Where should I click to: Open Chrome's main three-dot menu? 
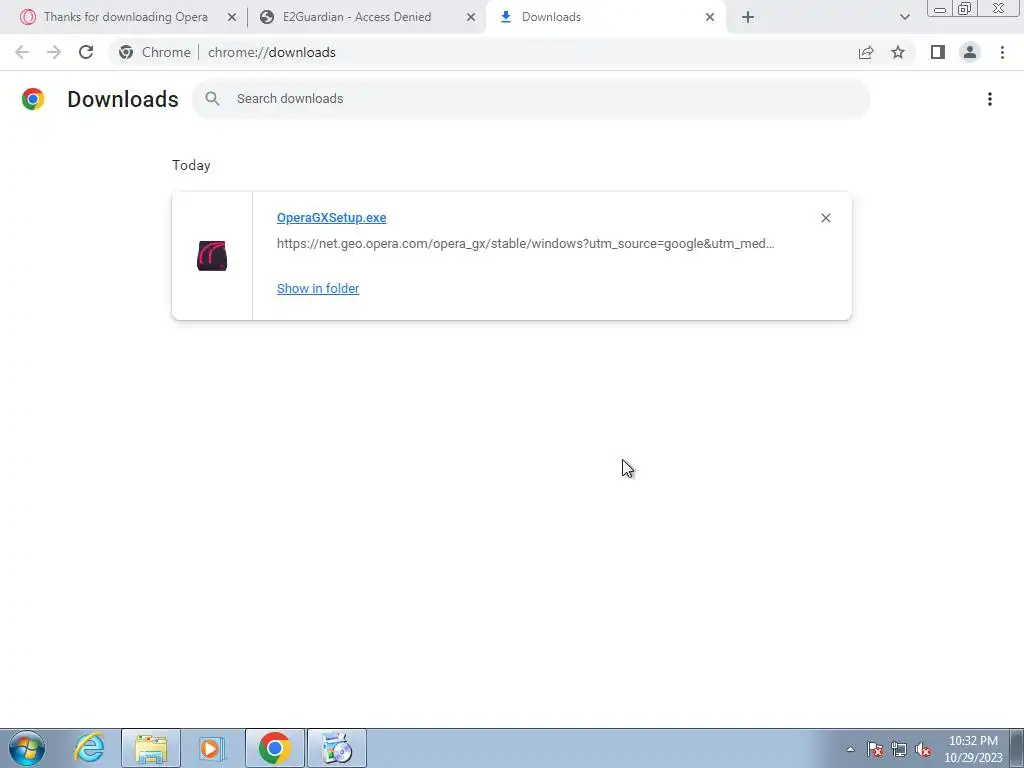point(1002,52)
